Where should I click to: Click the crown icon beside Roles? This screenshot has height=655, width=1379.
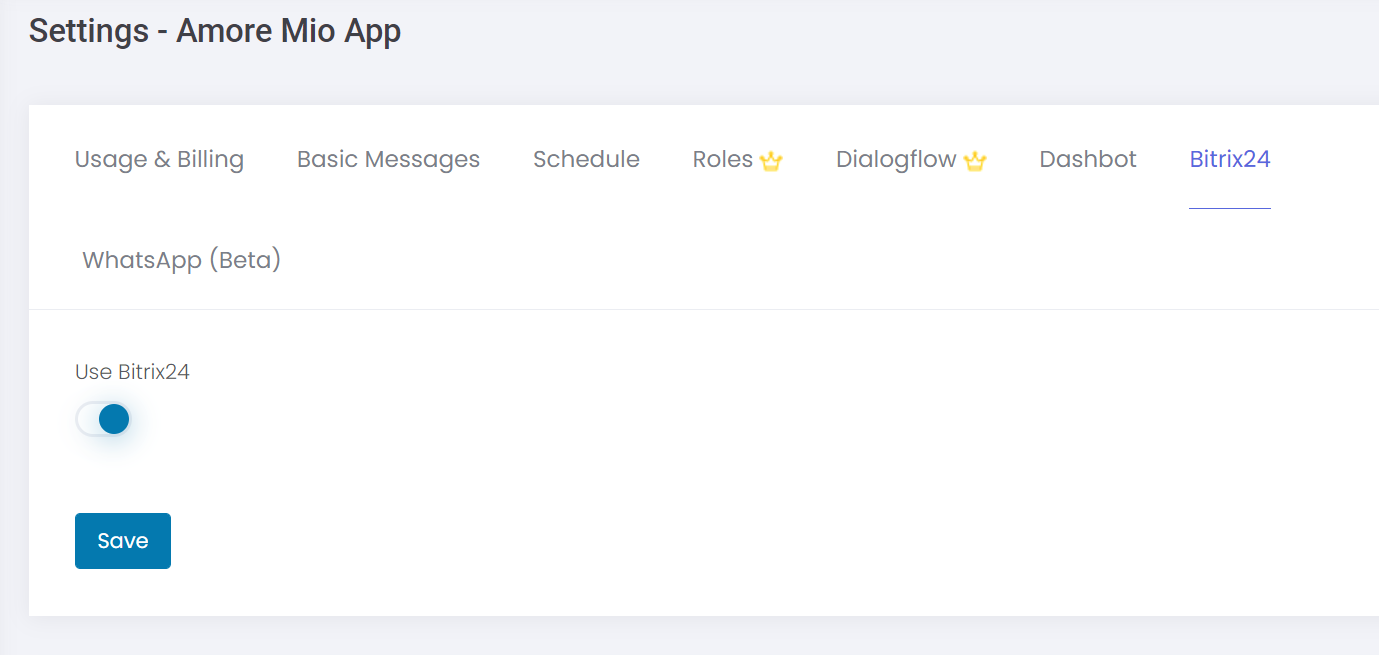[770, 161]
